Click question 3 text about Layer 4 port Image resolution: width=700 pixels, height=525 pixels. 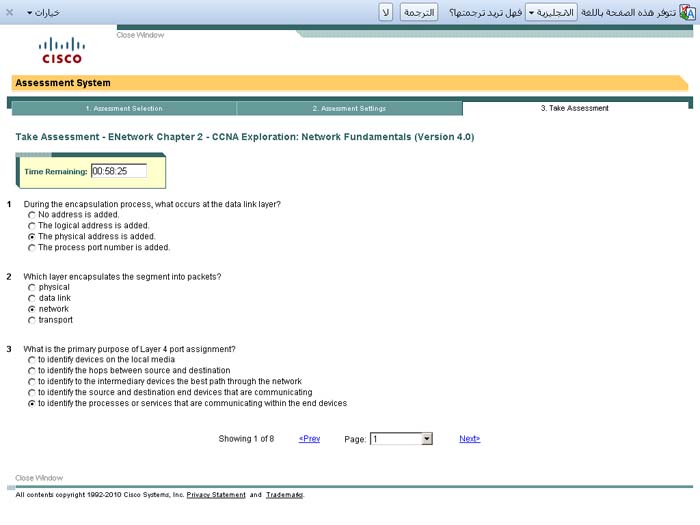pos(129,349)
